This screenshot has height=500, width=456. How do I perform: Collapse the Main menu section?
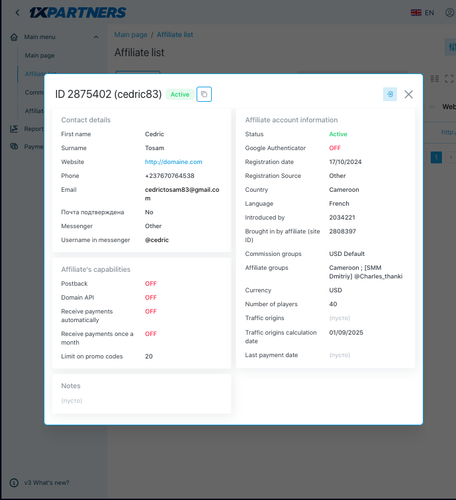coord(96,37)
